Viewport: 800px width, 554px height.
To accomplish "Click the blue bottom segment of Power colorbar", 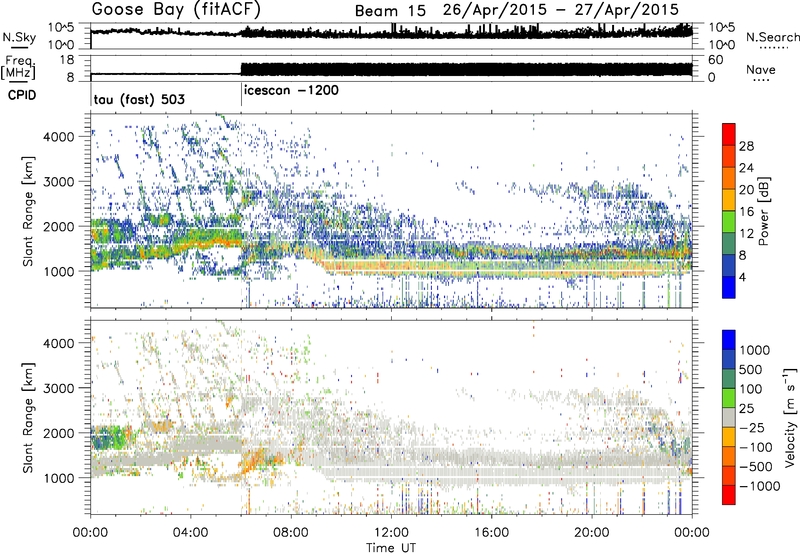I will pyautogui.click(x=729, y=287).
